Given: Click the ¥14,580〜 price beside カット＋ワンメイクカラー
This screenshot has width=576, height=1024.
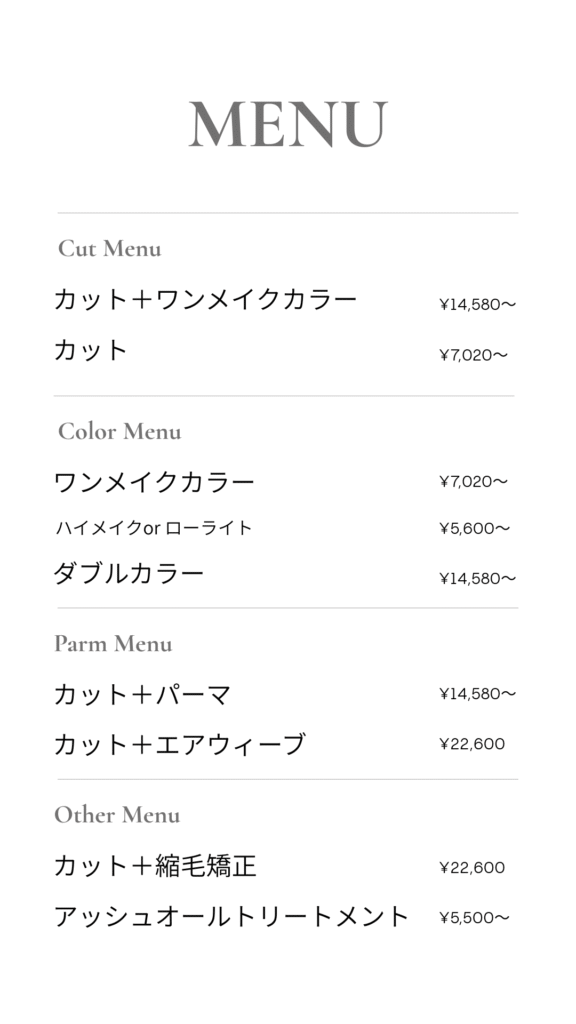Looking at the screenshot, I should pos(477,304).
